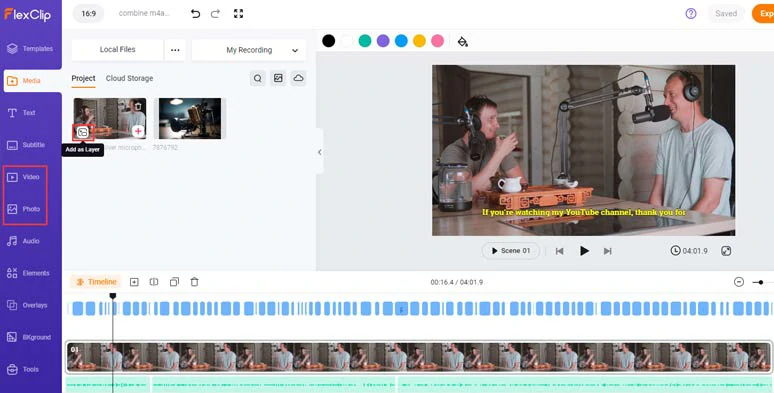774x393 pixels.
Task: Enter fullscreen preview from top toolbar
Action: pyautogui.click(x=238, y=14)
